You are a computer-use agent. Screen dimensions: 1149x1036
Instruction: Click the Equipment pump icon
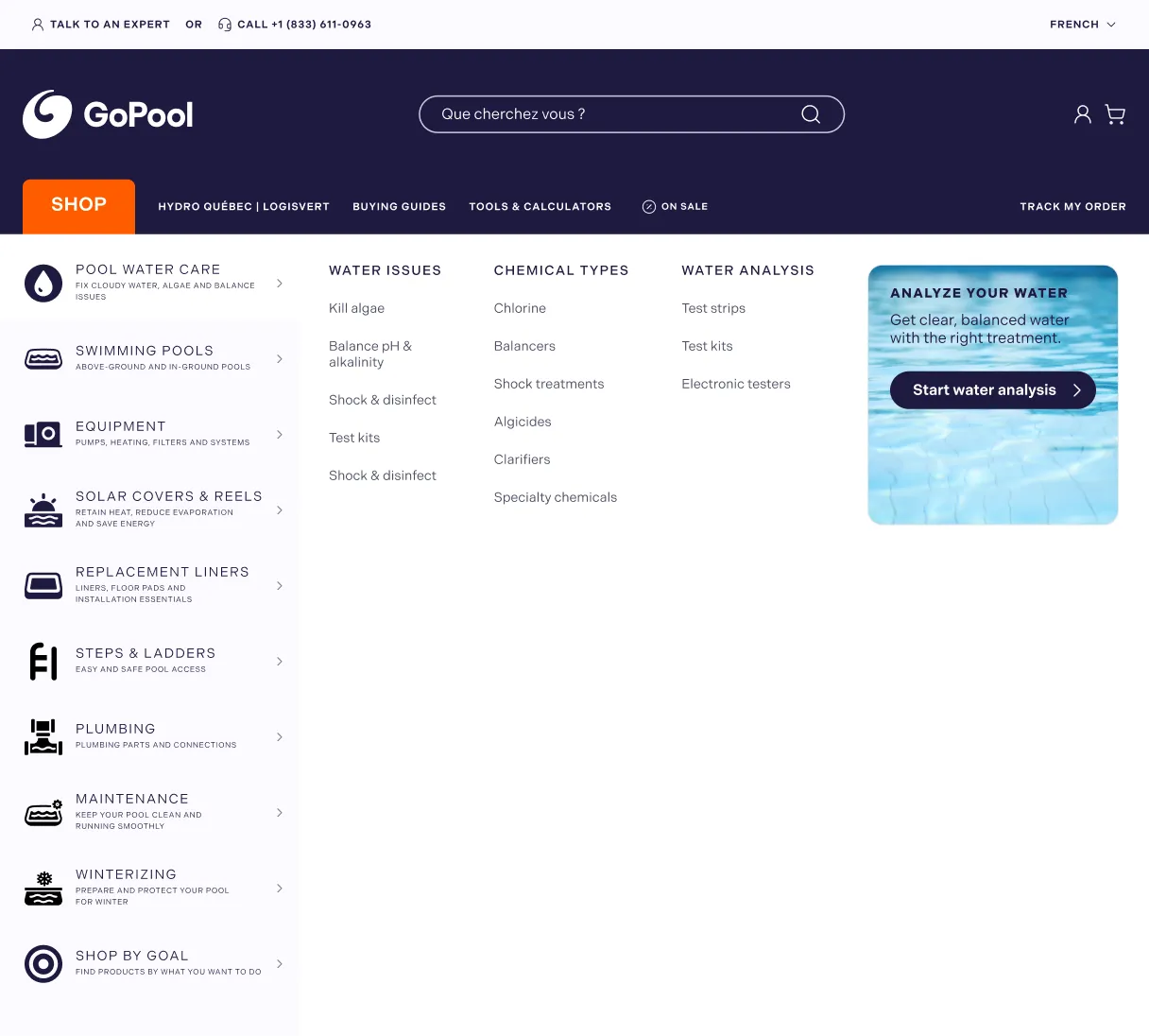43,435
